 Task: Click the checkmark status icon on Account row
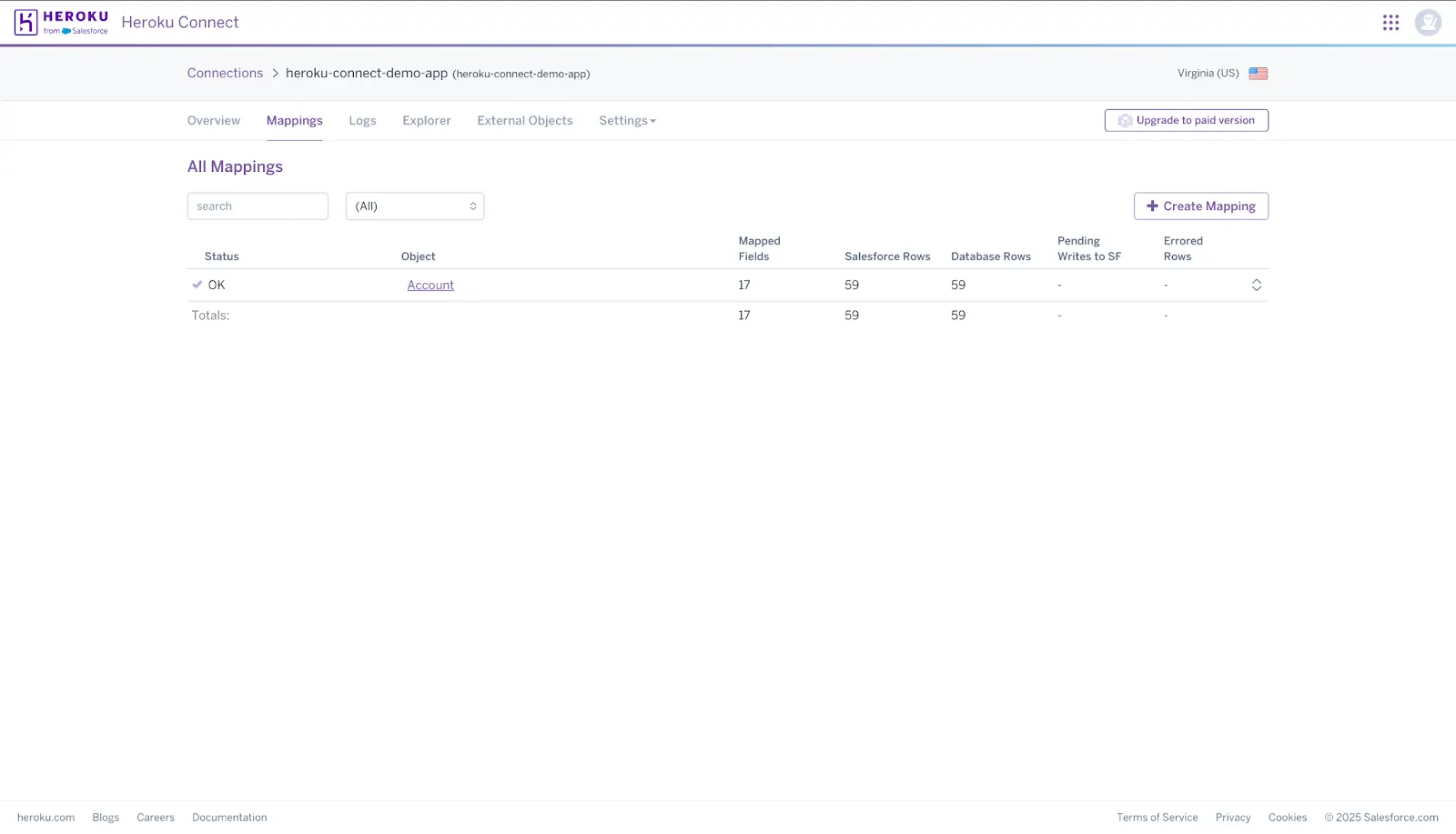(197, 284)
